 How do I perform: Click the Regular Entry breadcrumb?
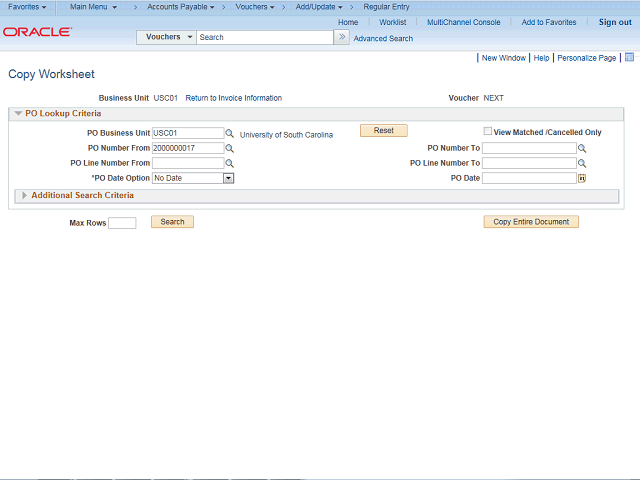[x=386, y=7]
